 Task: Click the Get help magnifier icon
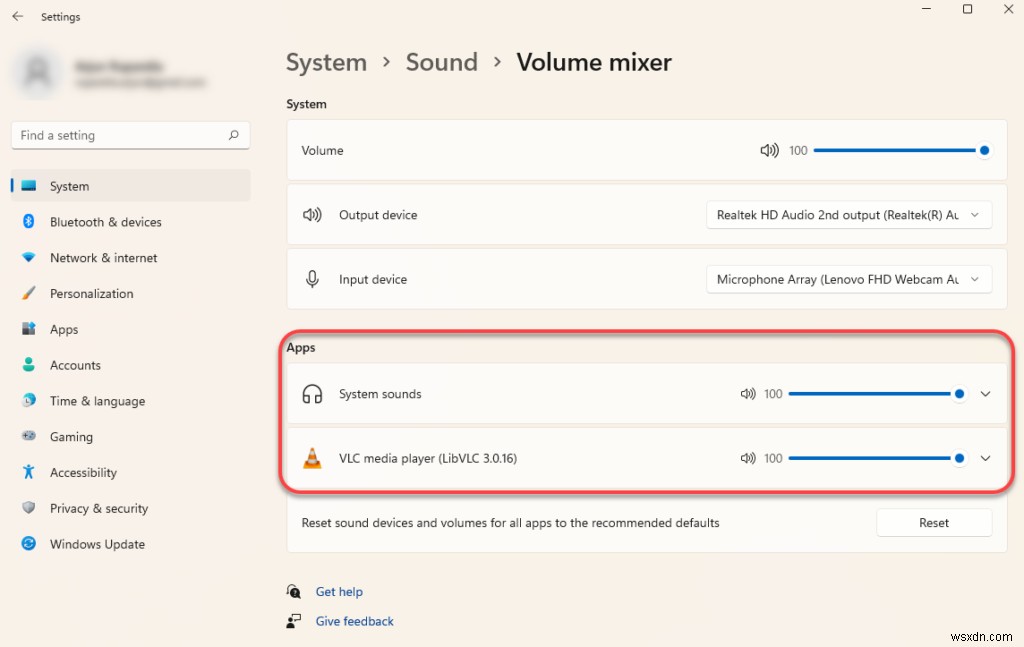[294, 591]
